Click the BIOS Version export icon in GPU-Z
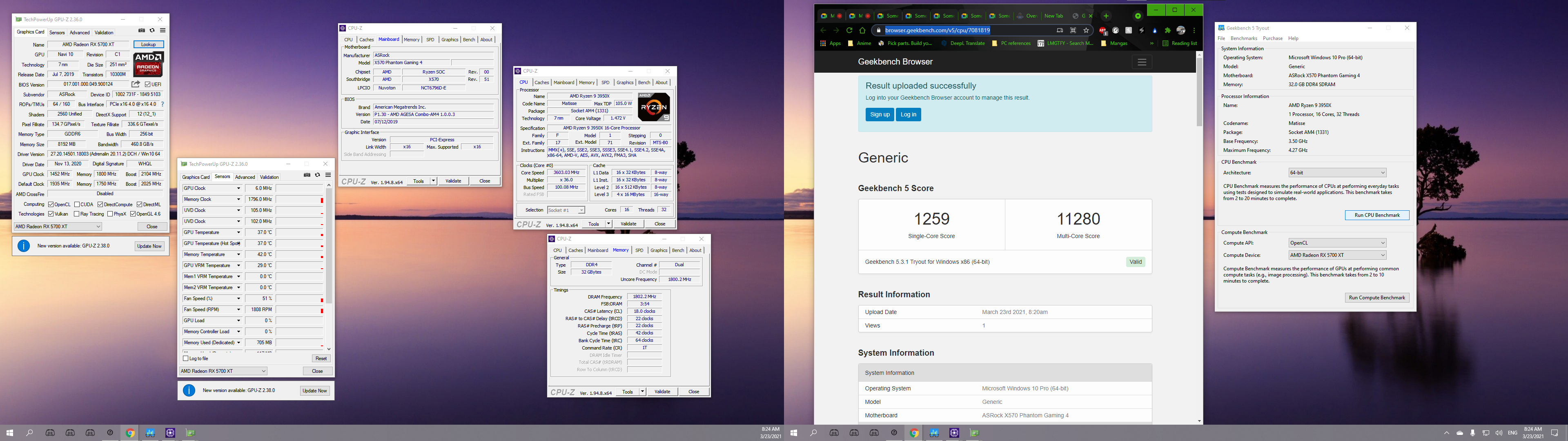1568x441 pixels. click(136, 84)
